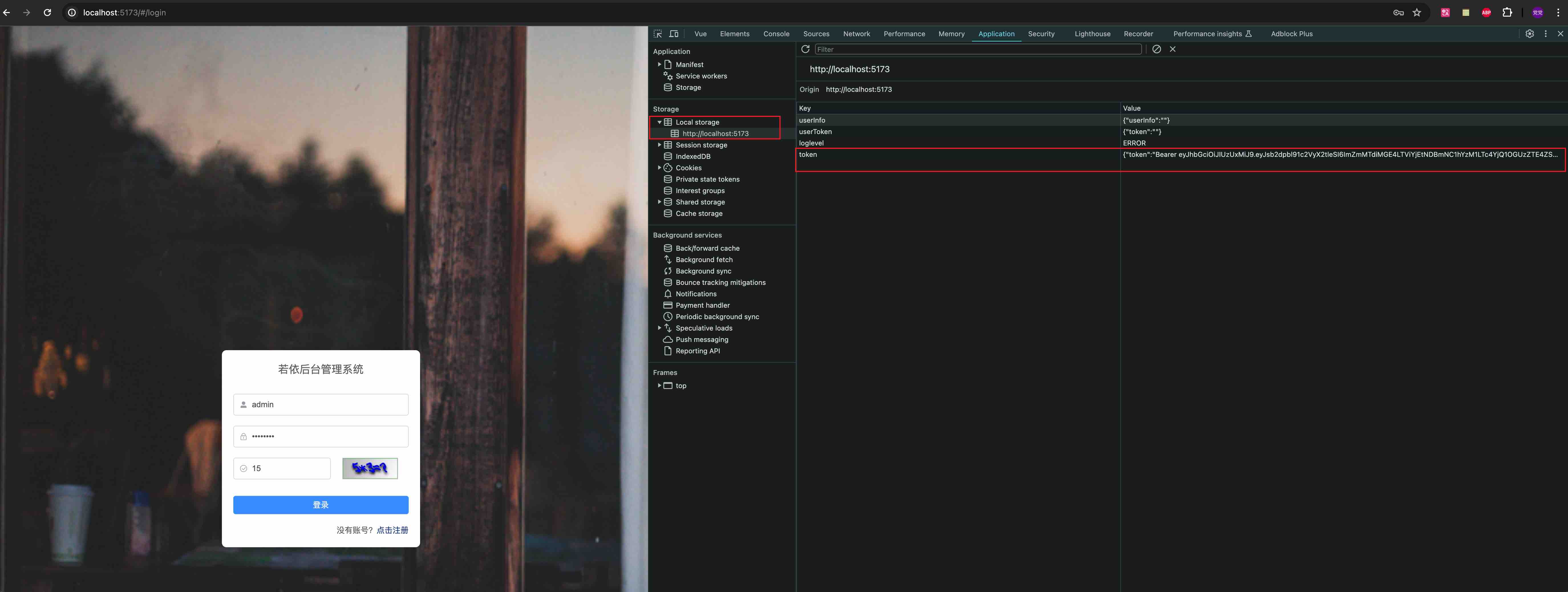Open Bounce tracking mitigations
The image size is (1568, 592).
[x=720, y=283]
